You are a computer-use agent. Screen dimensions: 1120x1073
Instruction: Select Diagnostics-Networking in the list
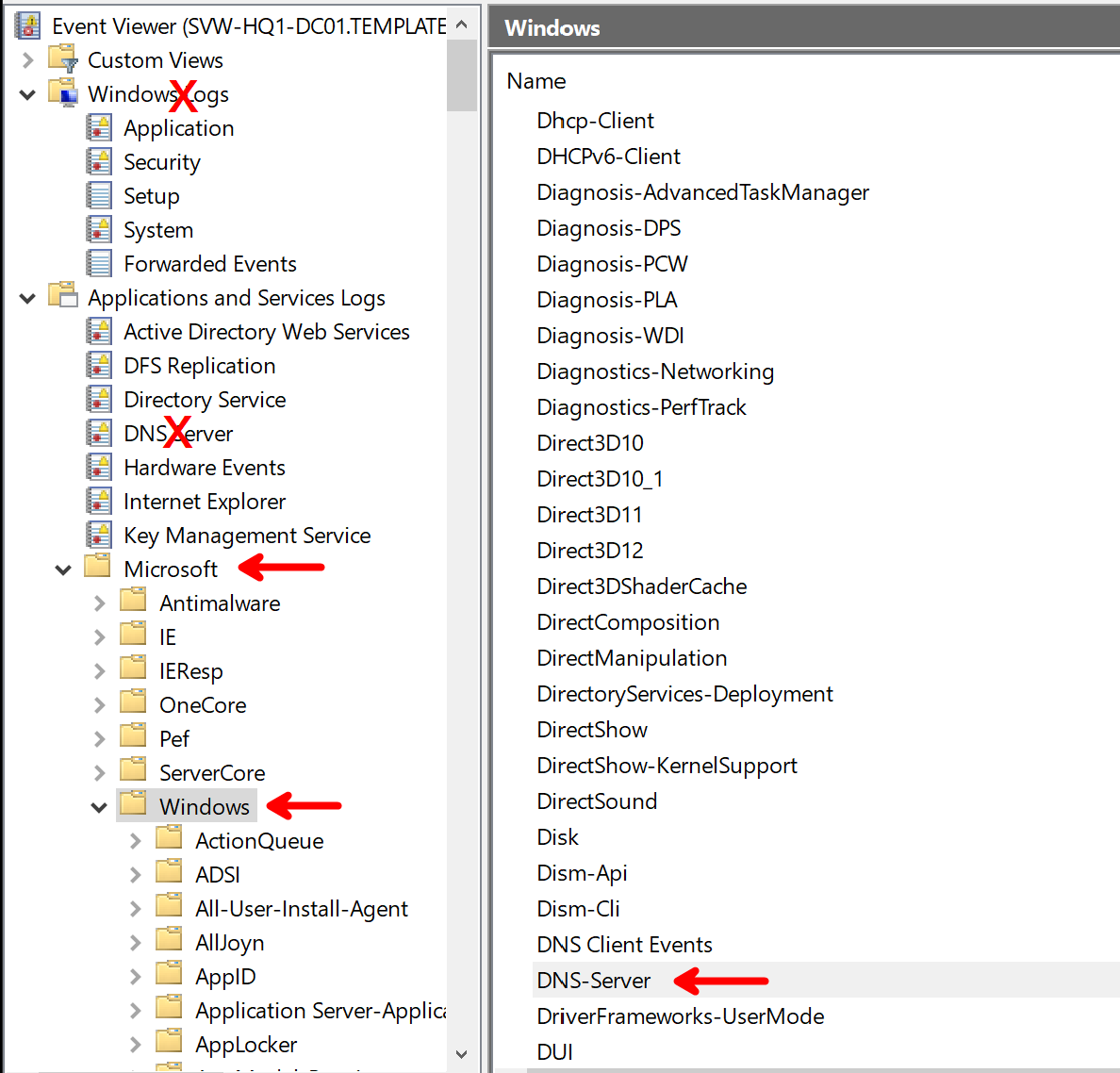655,371
